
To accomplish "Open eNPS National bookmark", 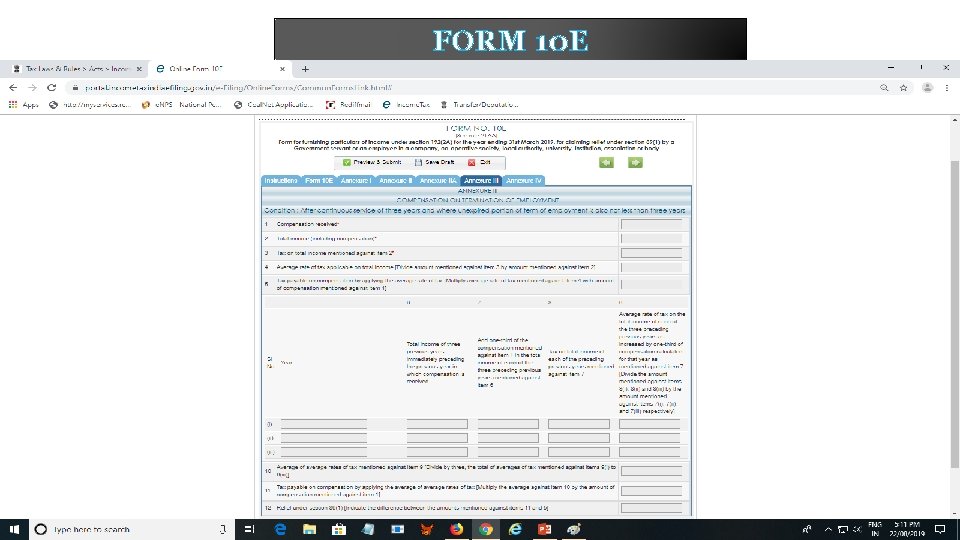I will tap(181, 105).
